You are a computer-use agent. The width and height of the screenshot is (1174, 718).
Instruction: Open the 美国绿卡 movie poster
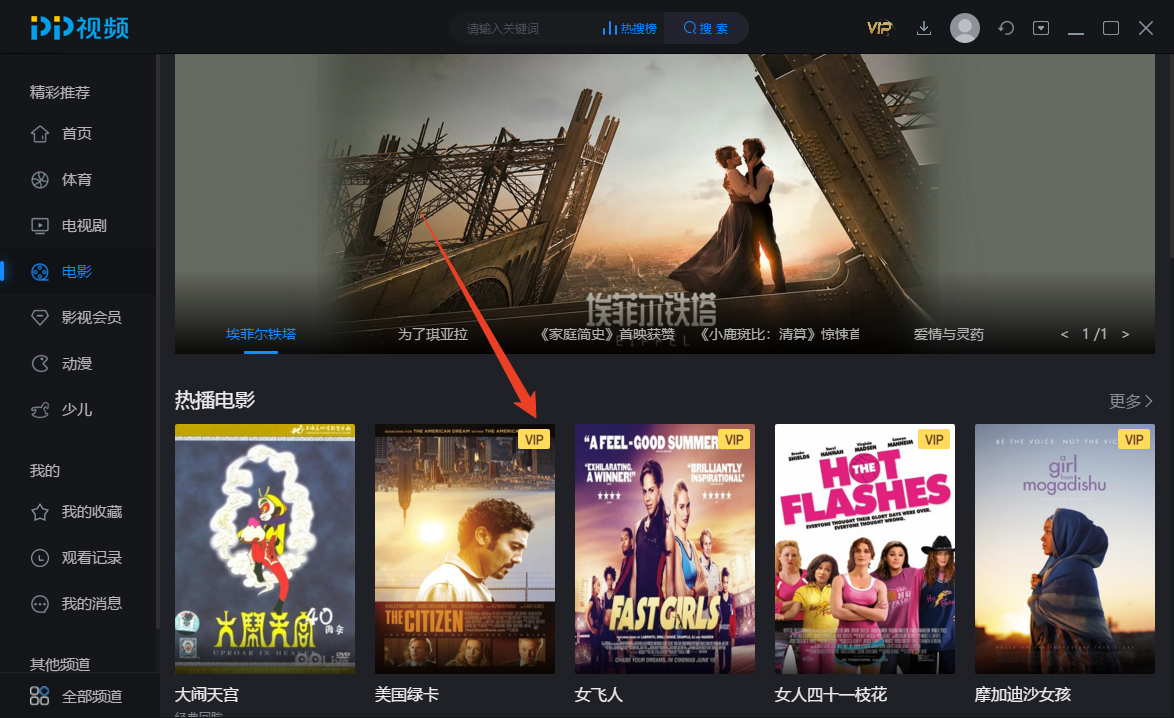coord(465,549)
